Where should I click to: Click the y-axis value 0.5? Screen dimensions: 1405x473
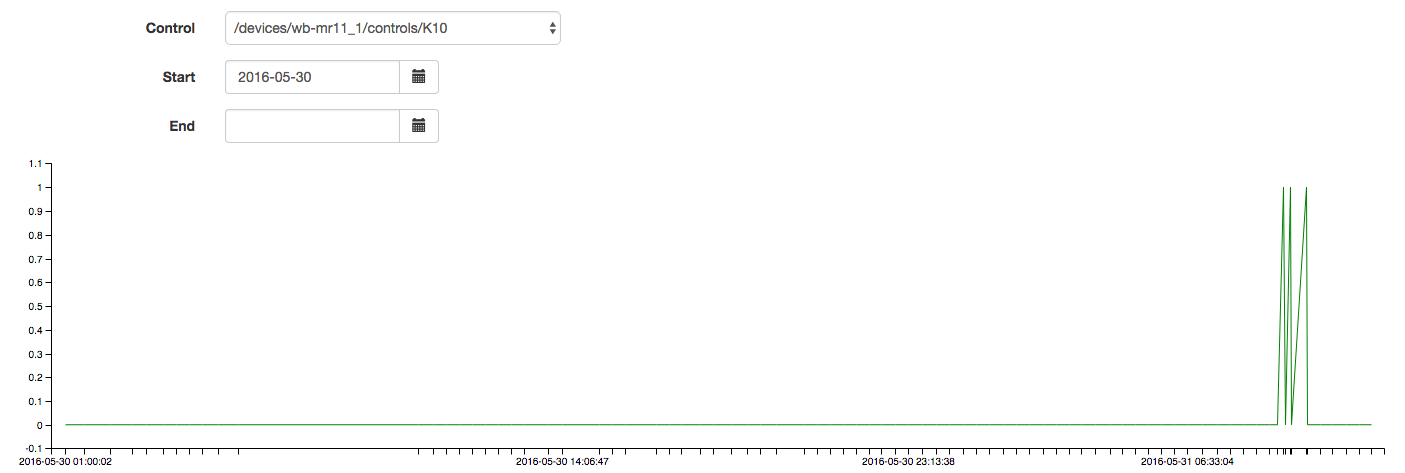click(35, 307)
